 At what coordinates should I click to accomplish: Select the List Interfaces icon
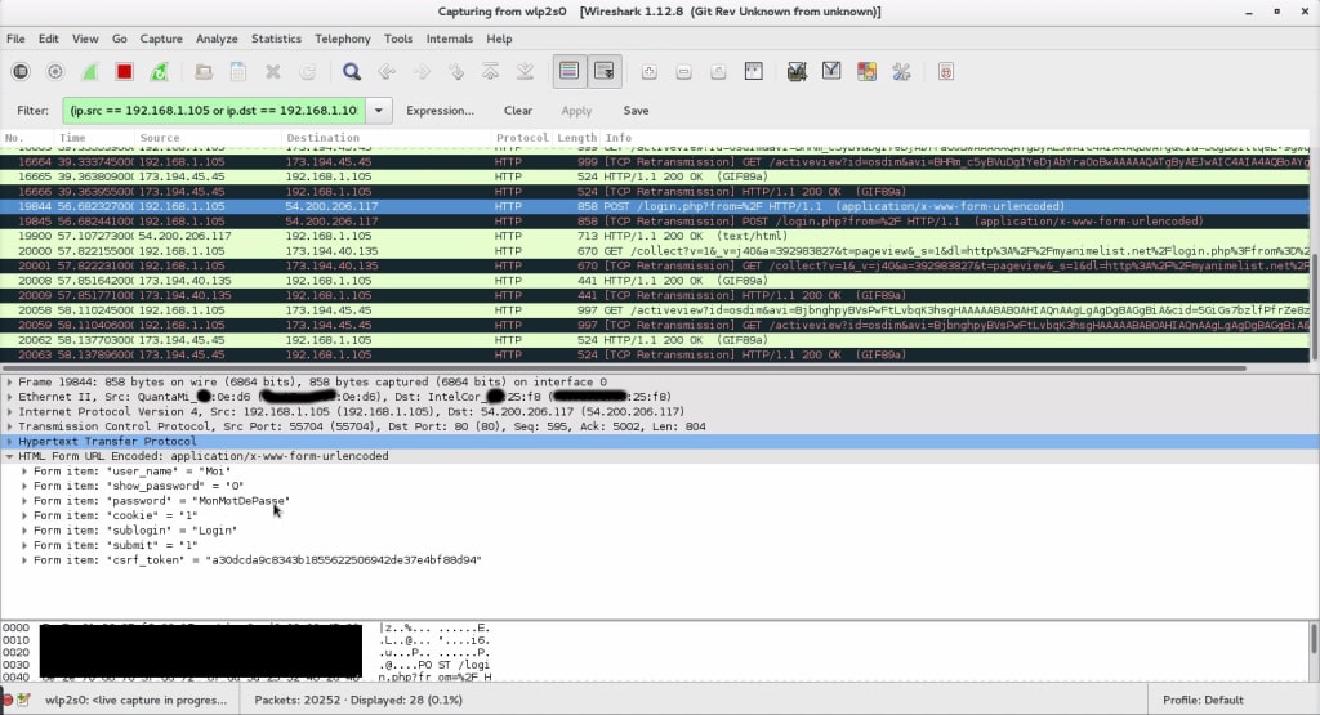point(18,71)
